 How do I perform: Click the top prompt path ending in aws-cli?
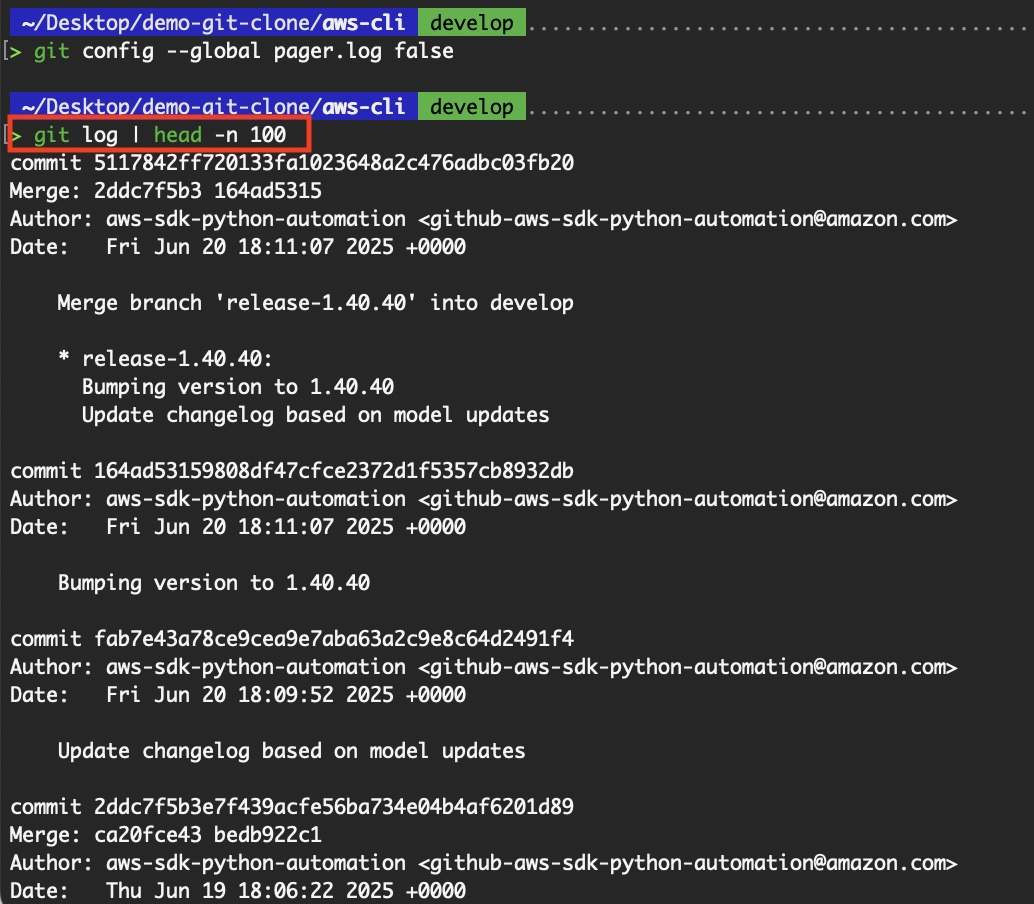tap(213, 22)
